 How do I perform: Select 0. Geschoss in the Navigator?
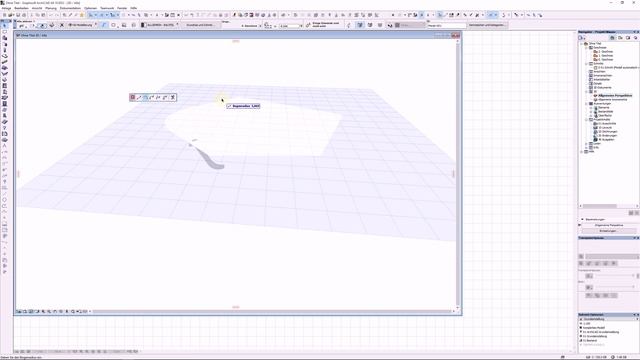603,60
